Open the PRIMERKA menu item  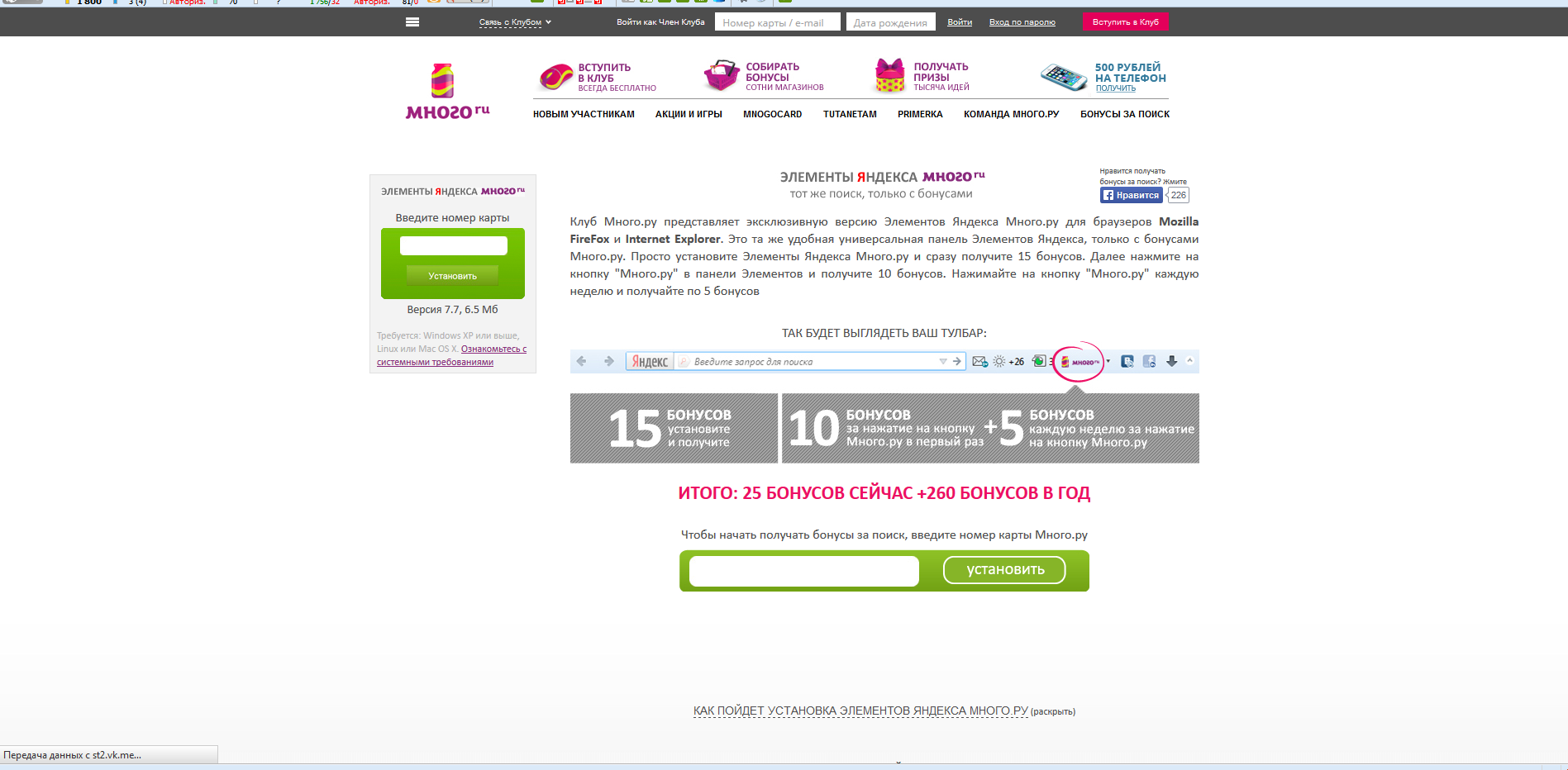click(920, 115)
